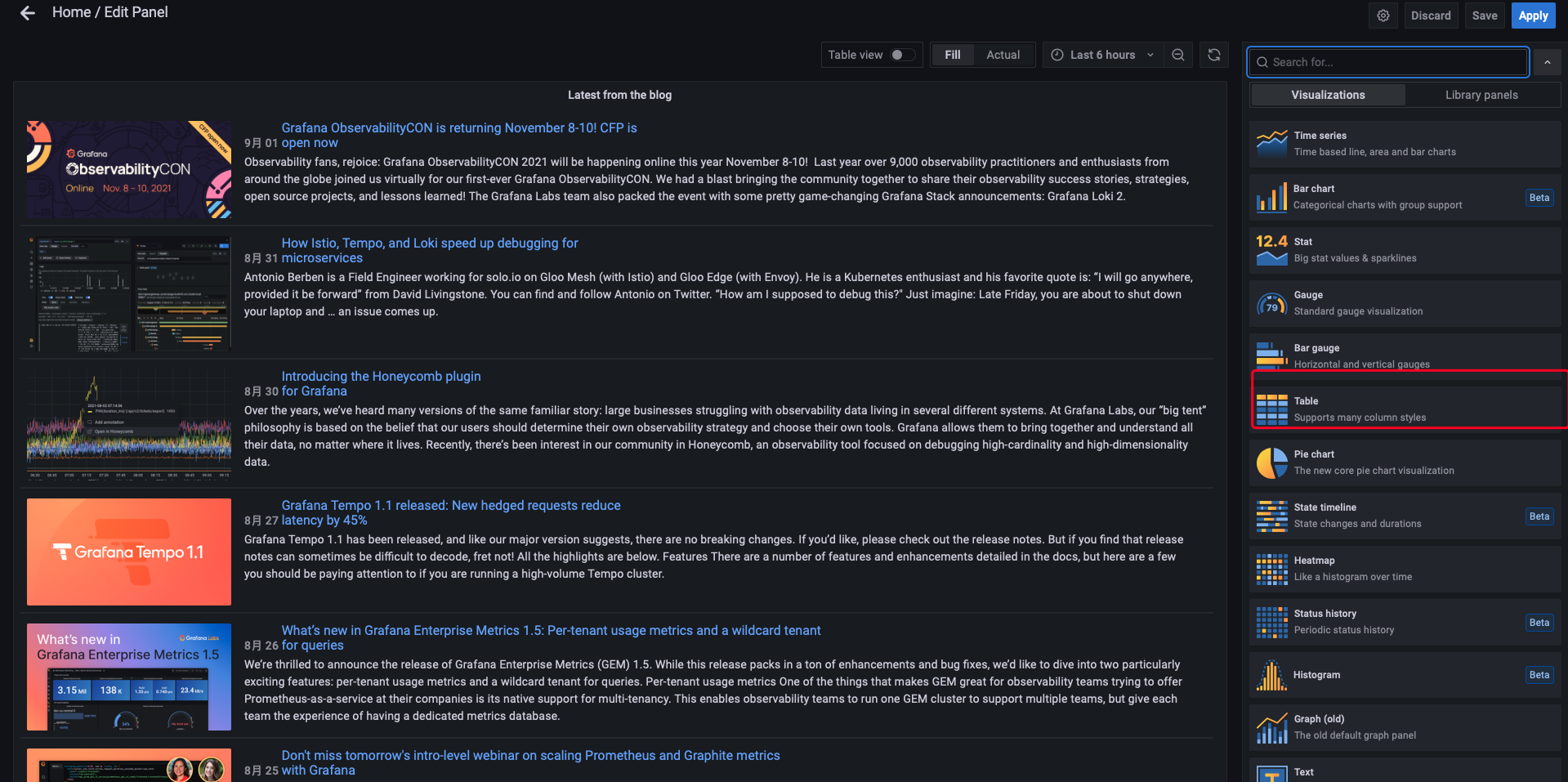
Task: Select the Pie chart visualization icon
Action: click(x=1271, y=462)
